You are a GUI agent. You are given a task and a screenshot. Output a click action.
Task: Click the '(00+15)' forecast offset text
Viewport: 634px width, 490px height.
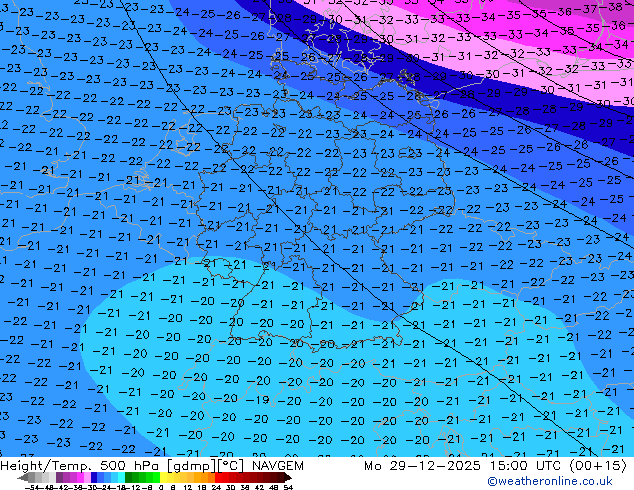(x=598, y=466)
